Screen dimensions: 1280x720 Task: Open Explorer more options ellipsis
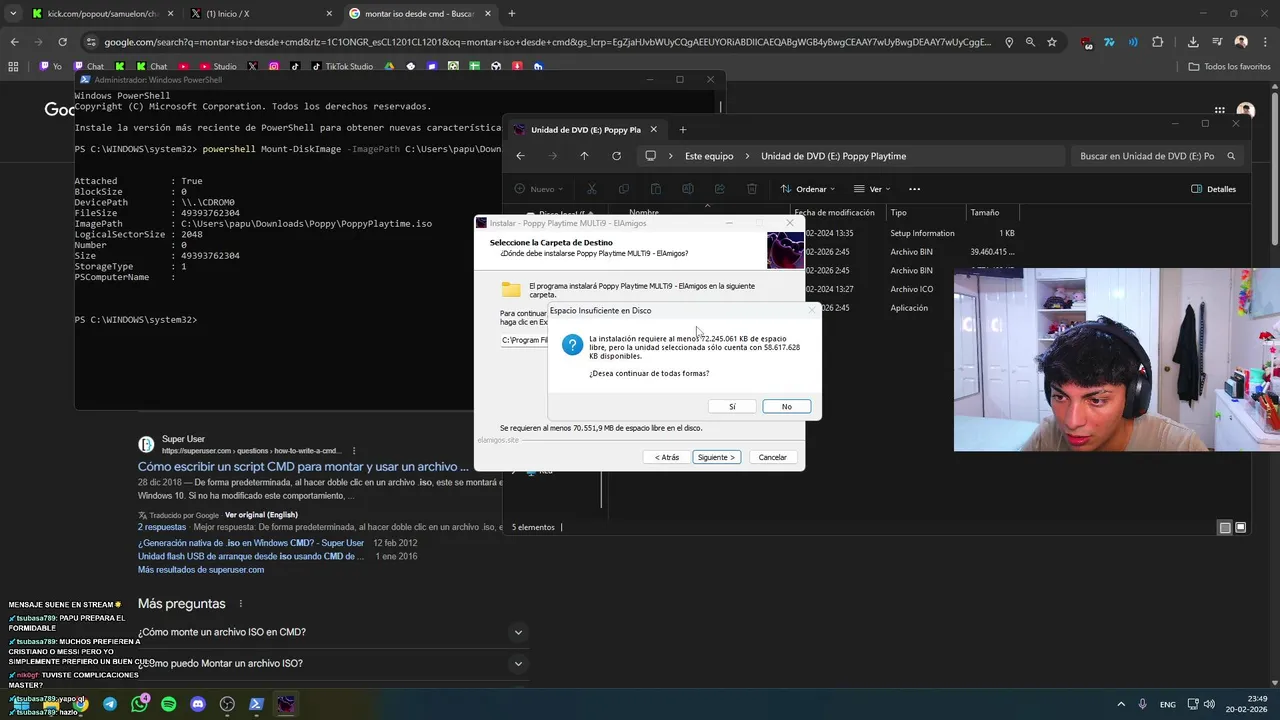[x=914, y=189]
